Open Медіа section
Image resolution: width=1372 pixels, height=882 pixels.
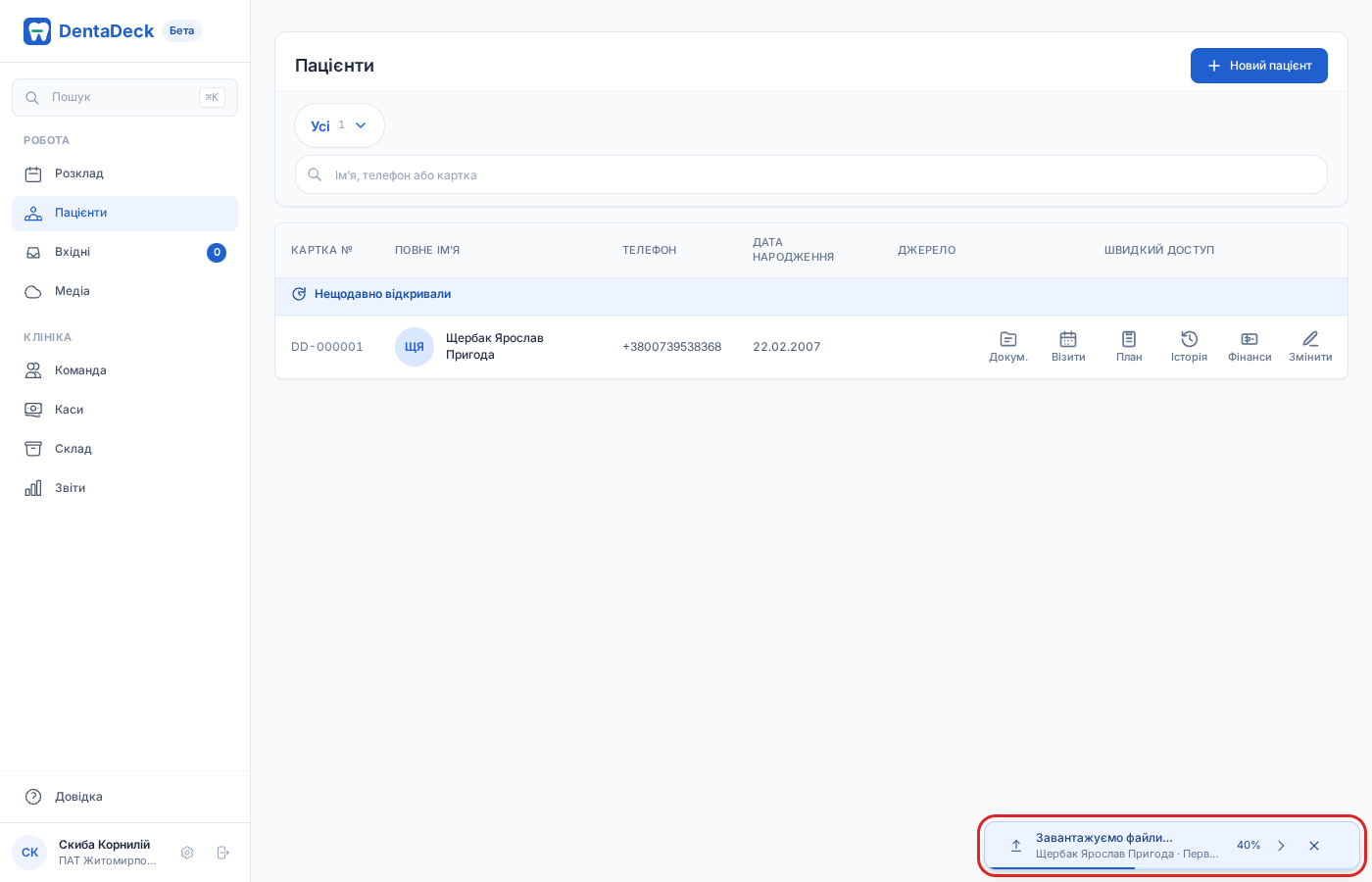coord(124,291)
